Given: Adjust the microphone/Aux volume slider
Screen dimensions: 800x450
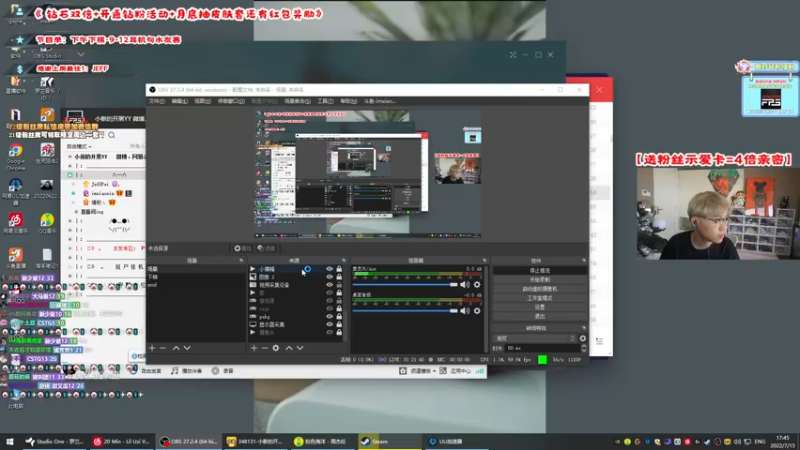Looking at the screenshot, I should pyautogui.click(x=405, y=285).
